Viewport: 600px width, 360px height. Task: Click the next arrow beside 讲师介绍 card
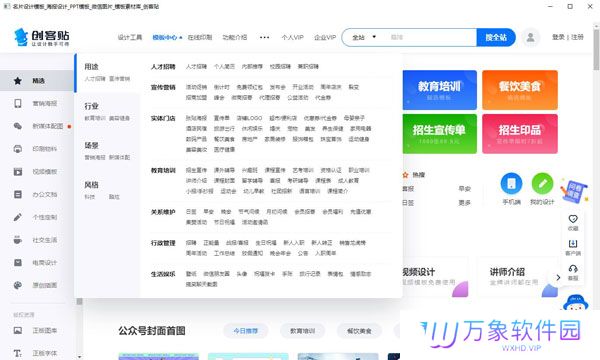click(x=558, y=277)
